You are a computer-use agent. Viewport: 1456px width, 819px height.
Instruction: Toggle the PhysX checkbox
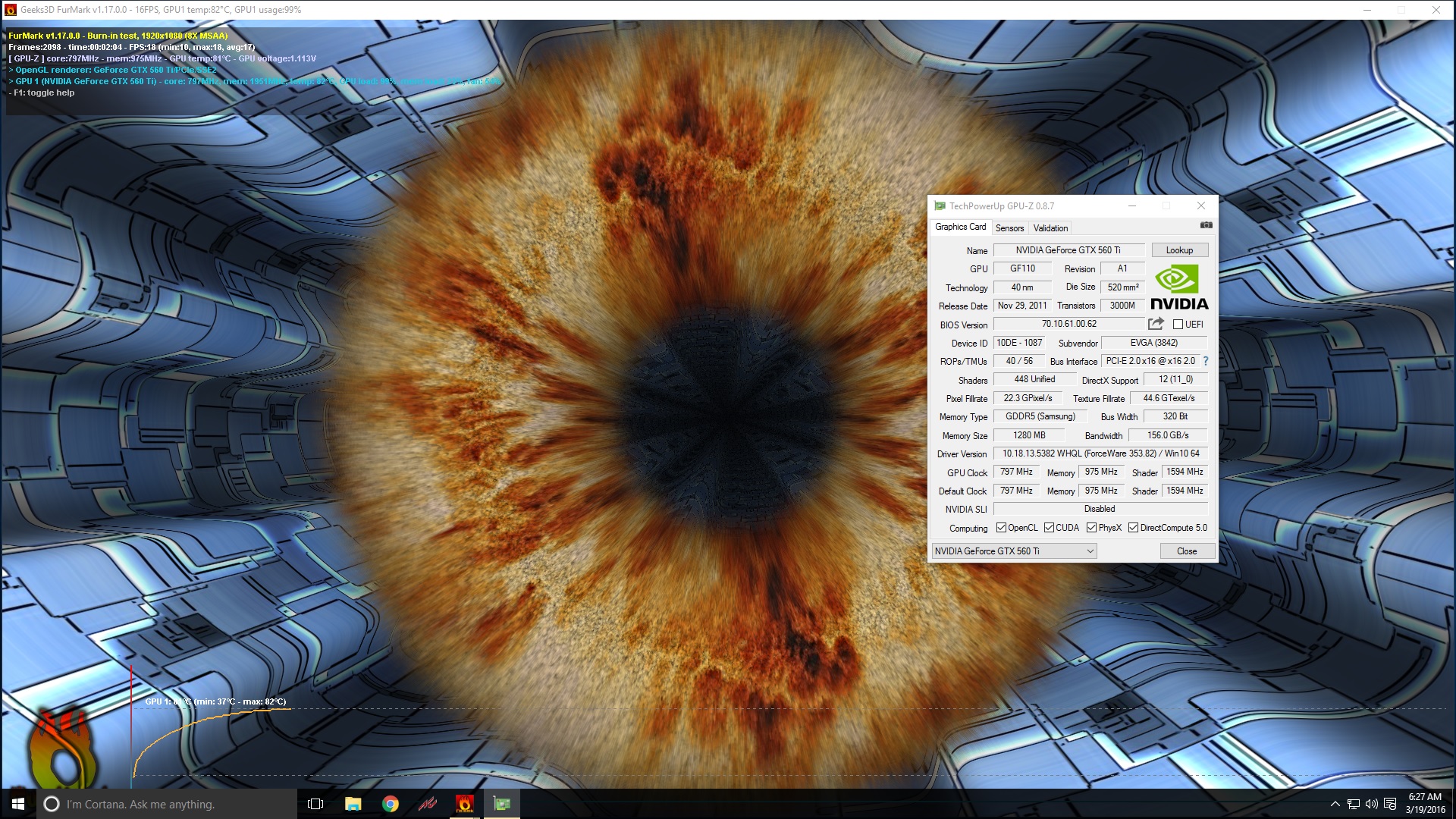1091,528
